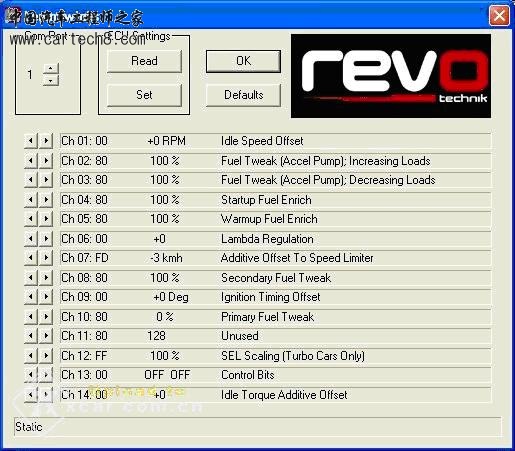The width and height of the screenshot is (515, 451).
Task: Decrease Ch 10 Primary Fuel Tweak
Action: (31, 316)
